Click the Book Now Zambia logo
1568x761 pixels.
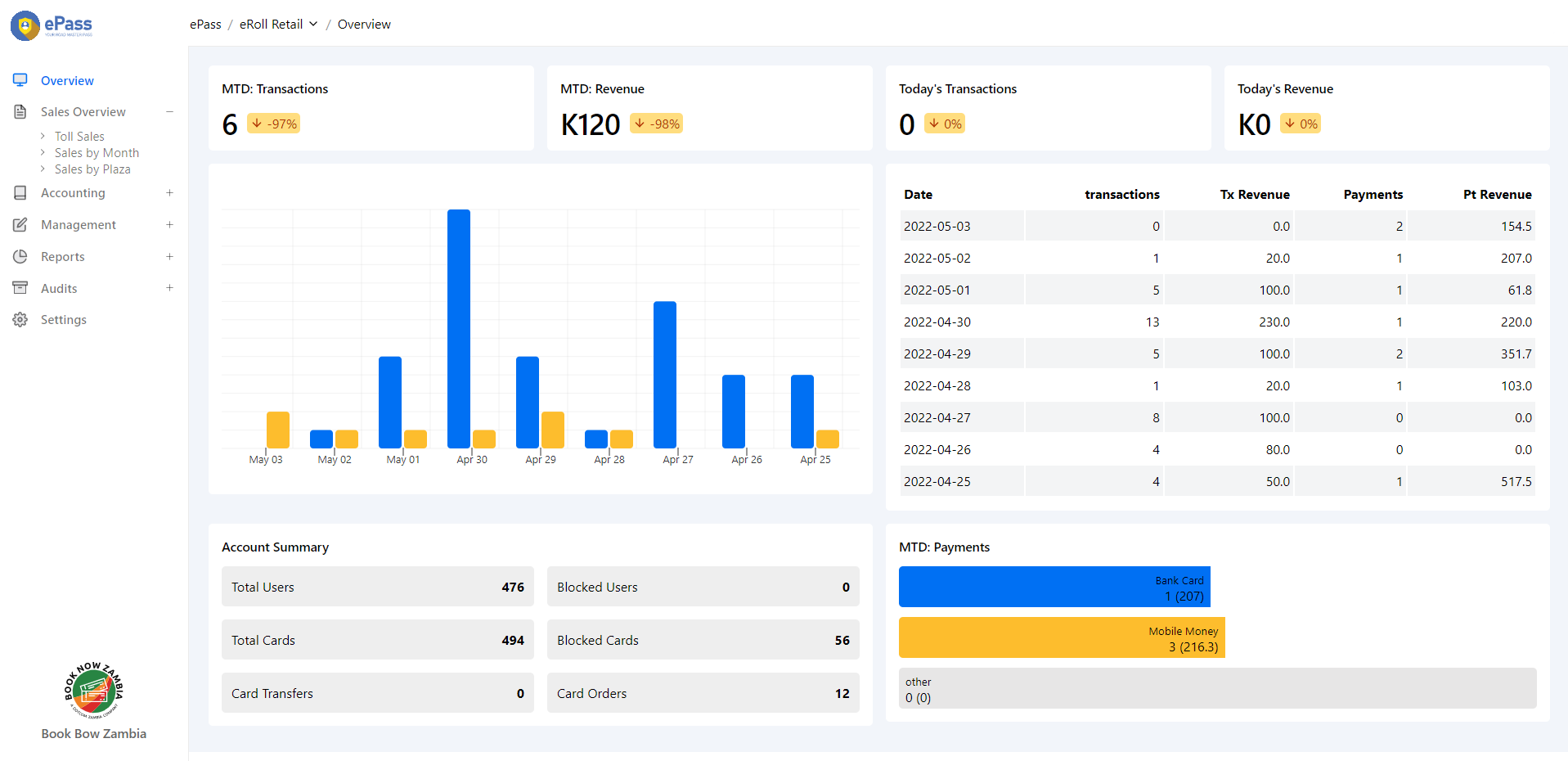[94, 691]
